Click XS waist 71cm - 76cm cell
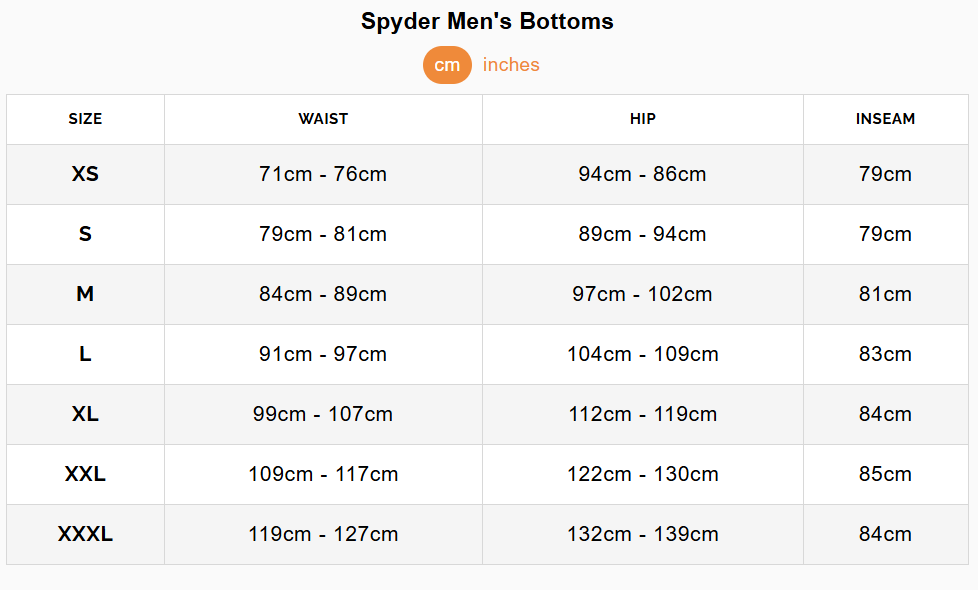978x590 pixels. 323,174
